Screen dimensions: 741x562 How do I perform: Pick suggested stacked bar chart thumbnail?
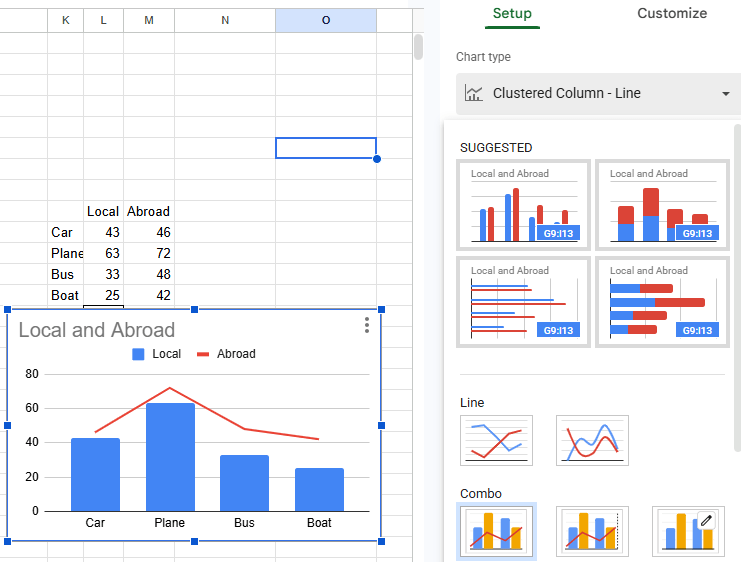coord(663,302)
